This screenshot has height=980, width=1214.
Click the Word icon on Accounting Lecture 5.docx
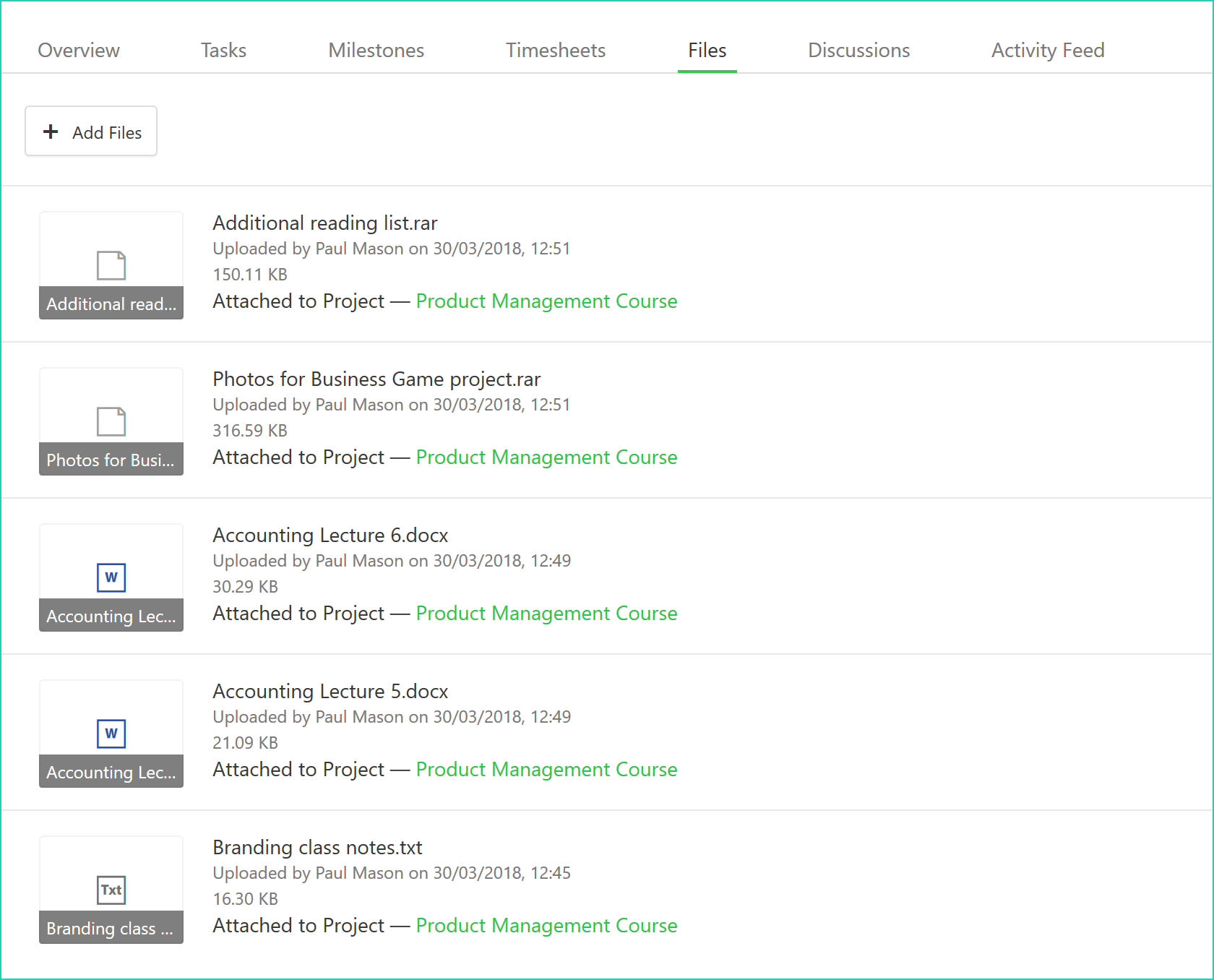click(111, 734)
